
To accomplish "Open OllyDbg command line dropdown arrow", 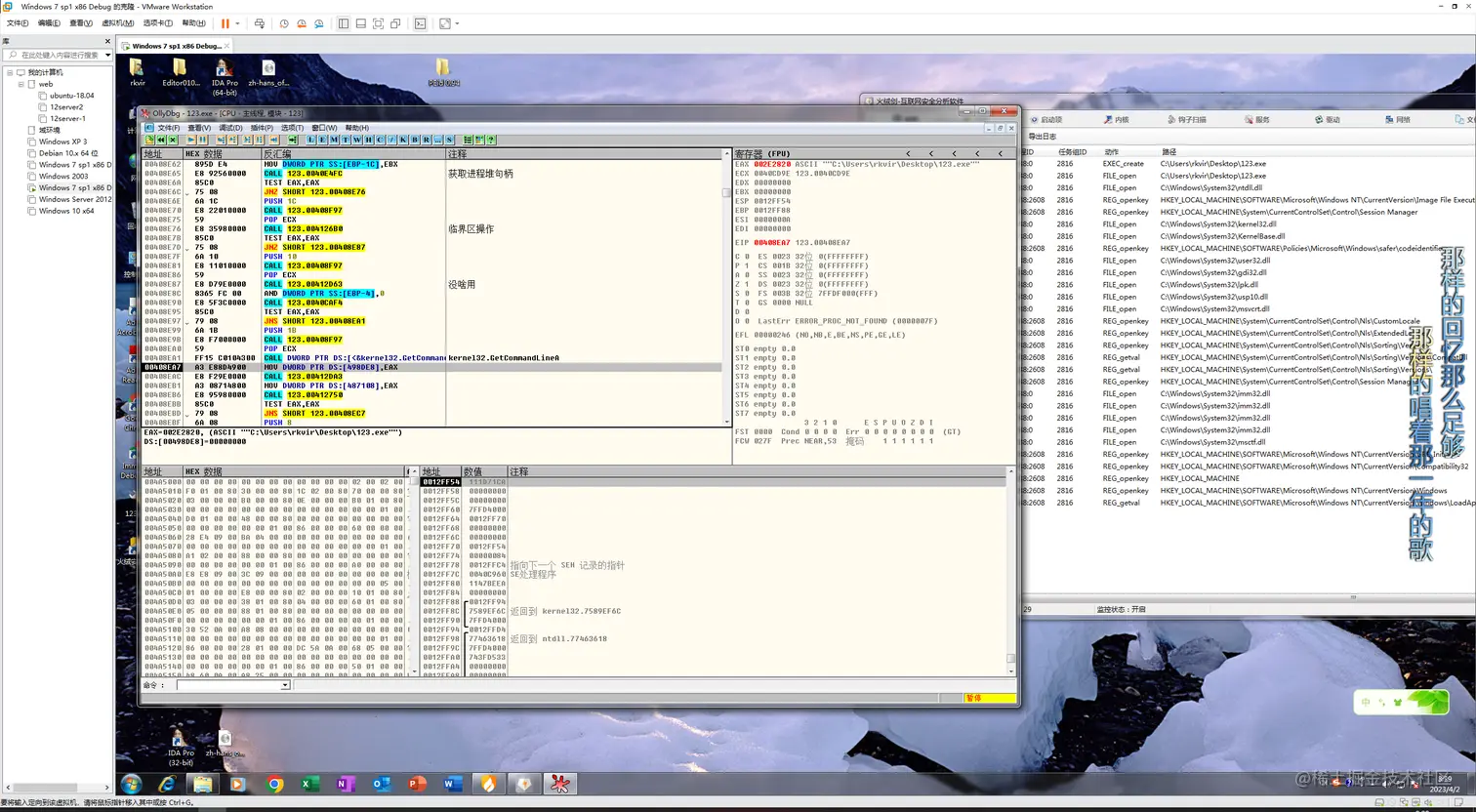I will pyautogui.click(x=285, y=685).
